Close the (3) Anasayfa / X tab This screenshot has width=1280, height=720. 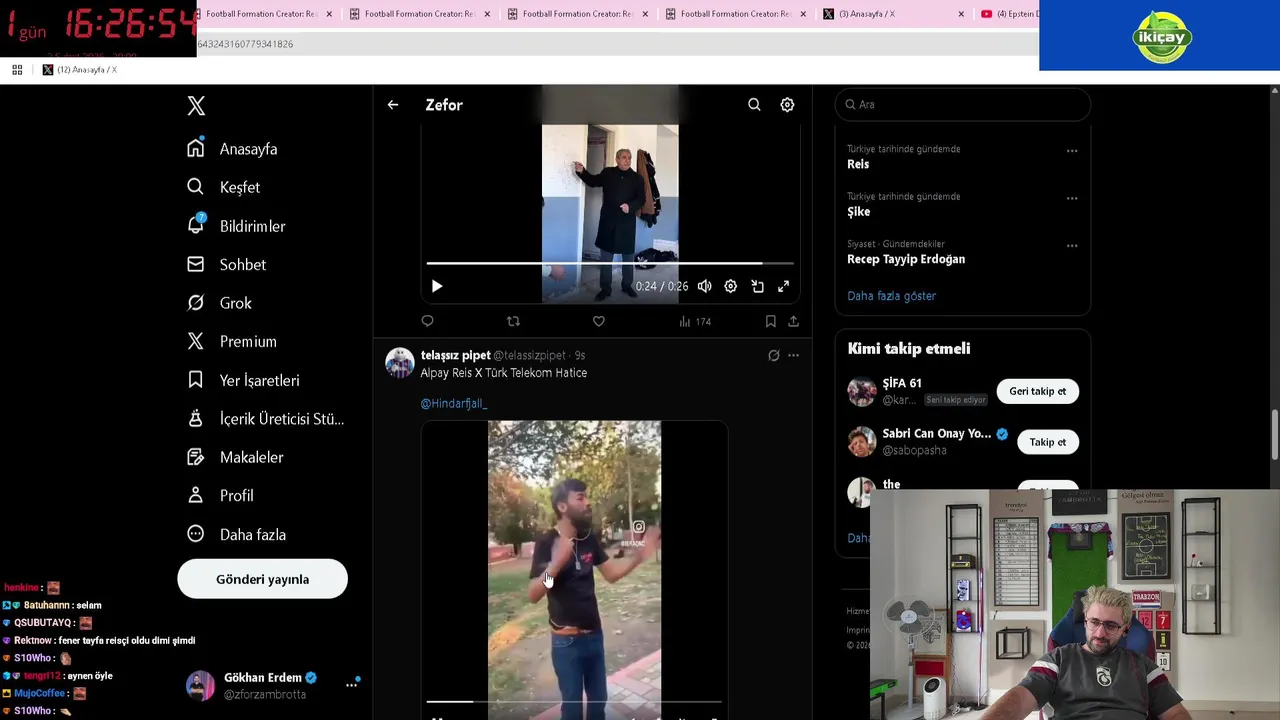coord(961,14)
